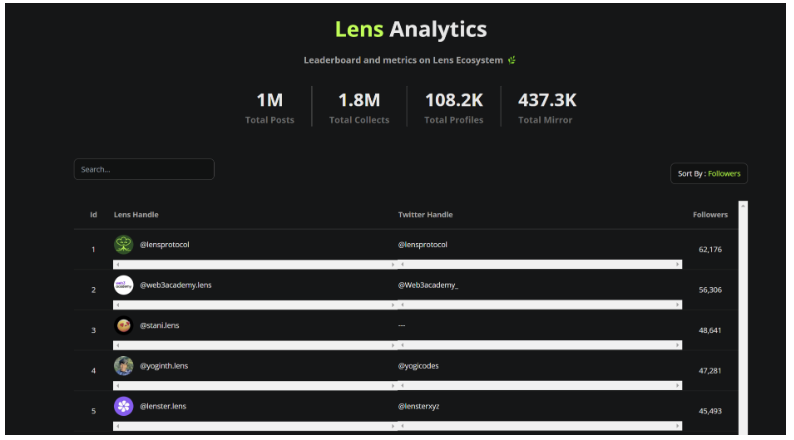
Task: Open the @lenster.lens Lens handle
Action: pos(163,406)
